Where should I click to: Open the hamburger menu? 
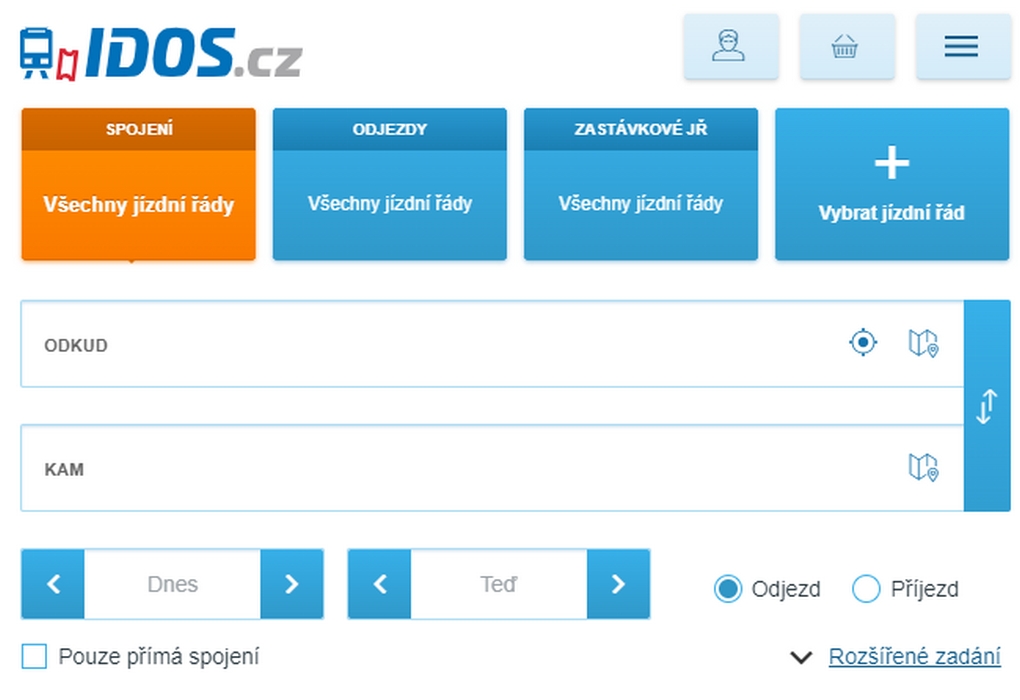(962, 46)
